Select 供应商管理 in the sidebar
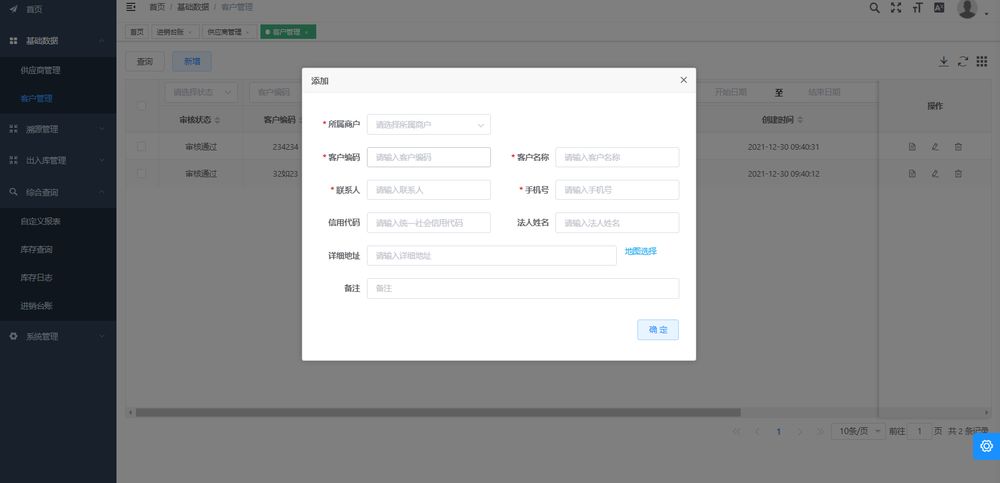Viewport: 1000px width, 483px height. click(41, 71)
